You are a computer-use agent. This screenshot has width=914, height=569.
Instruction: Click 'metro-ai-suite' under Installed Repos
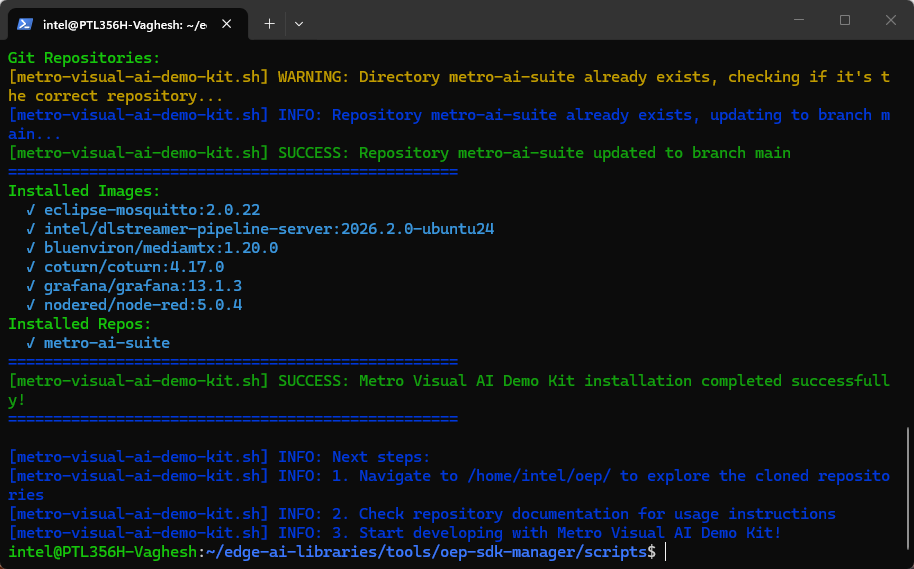(x=107, y=342)
